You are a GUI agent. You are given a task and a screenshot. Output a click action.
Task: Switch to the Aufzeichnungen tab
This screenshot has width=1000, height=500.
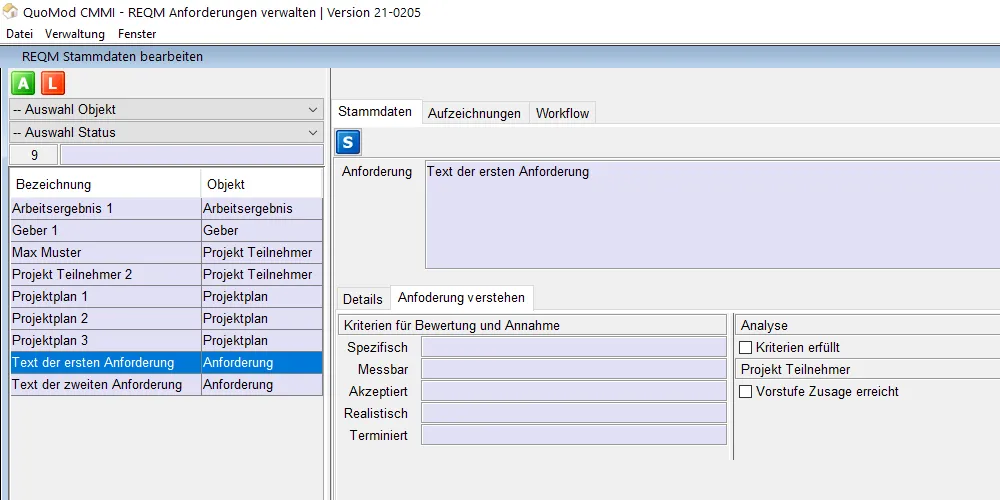[474, 113]
